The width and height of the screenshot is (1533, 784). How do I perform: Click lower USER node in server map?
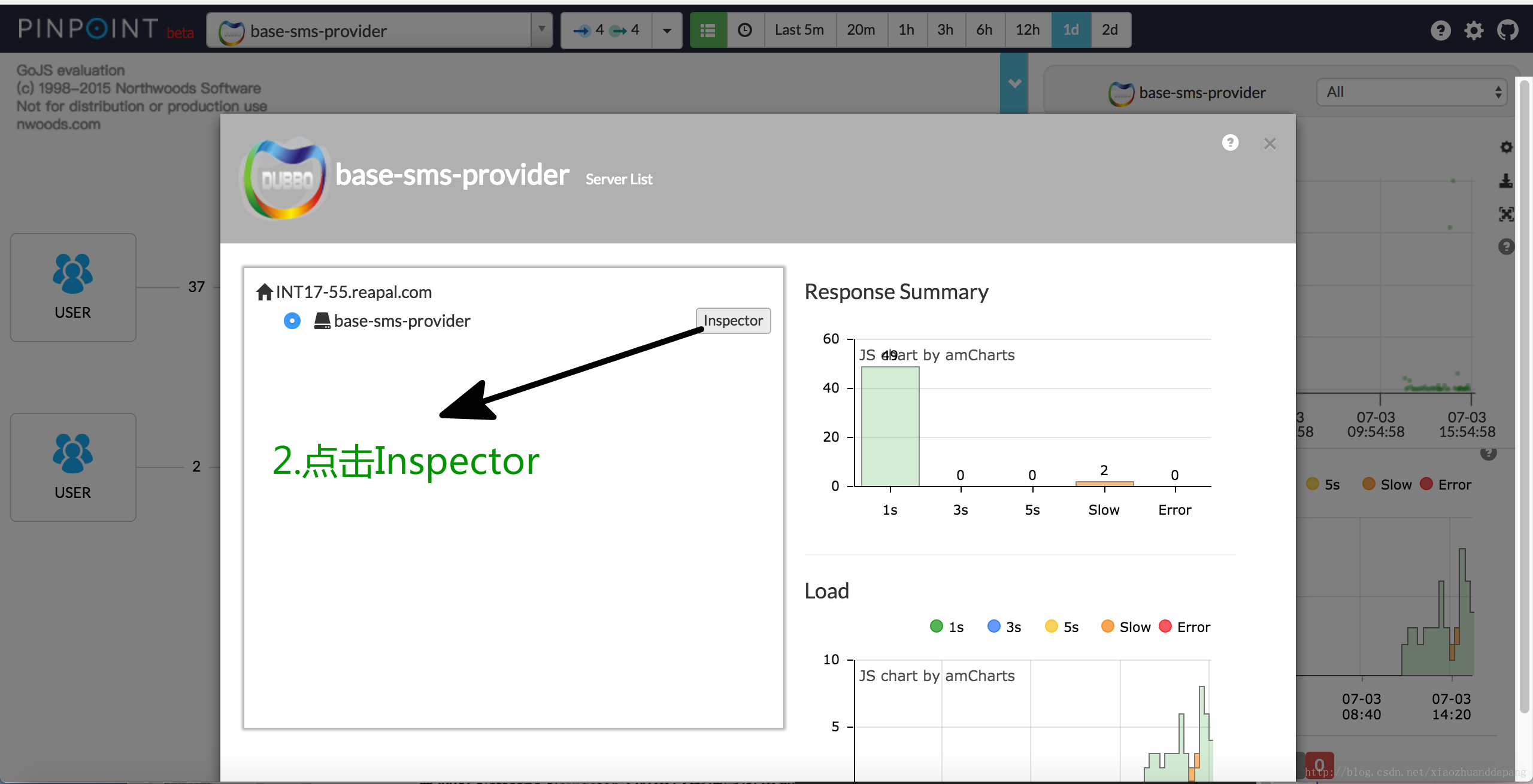(73, 467)
